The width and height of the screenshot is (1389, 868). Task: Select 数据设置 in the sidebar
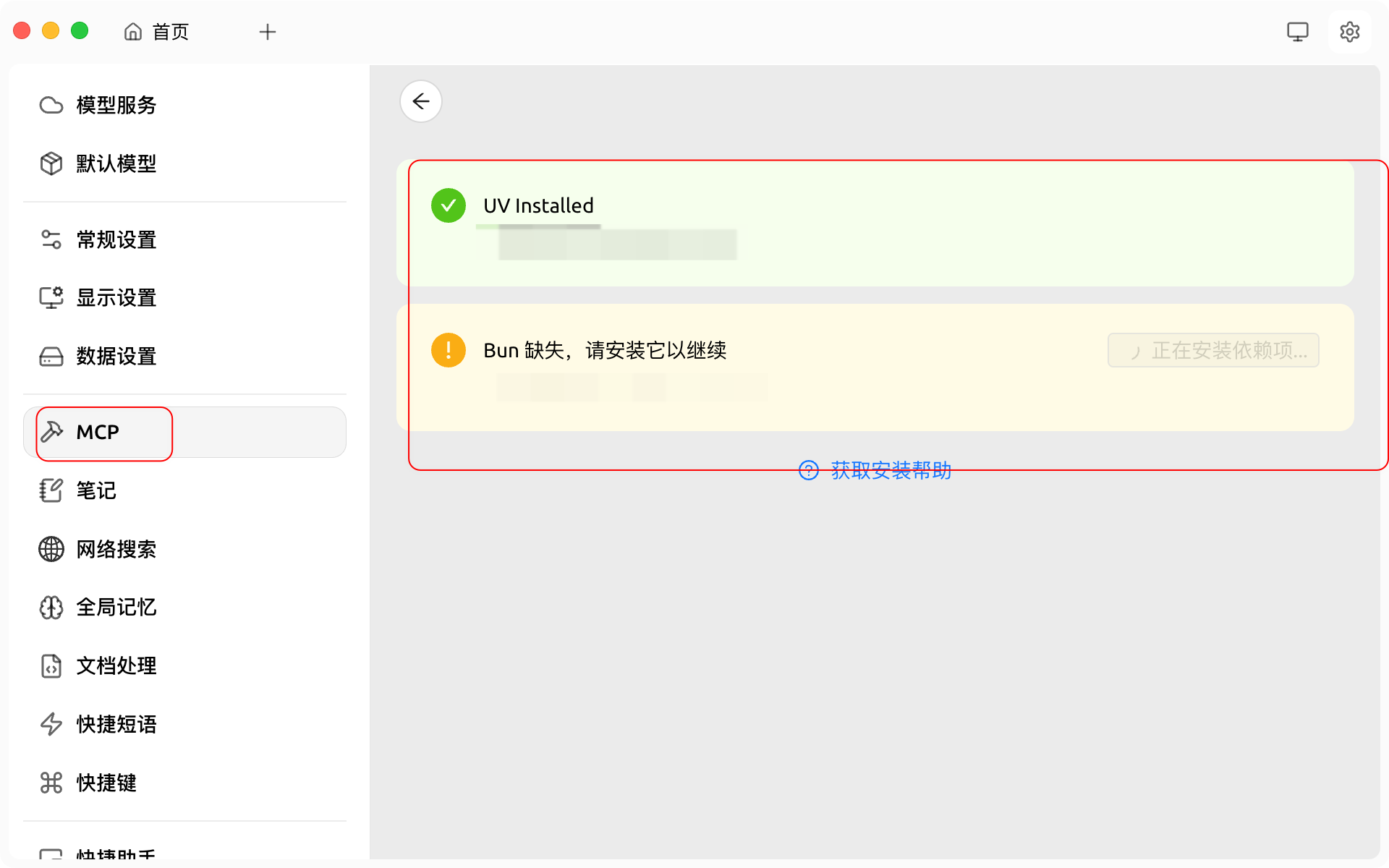tap(116, 356)
